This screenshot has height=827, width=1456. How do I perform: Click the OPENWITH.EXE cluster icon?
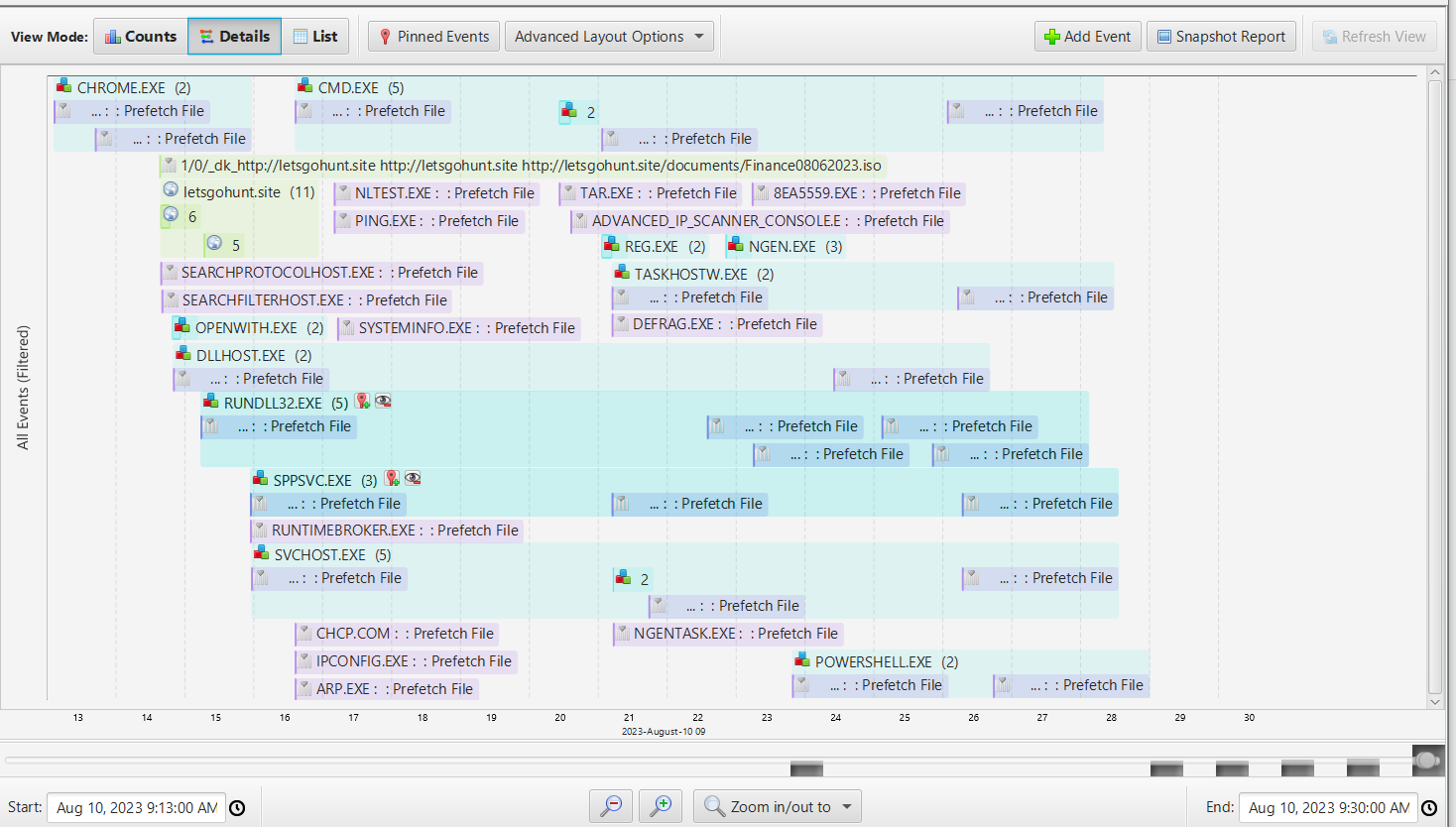point(182,326)
